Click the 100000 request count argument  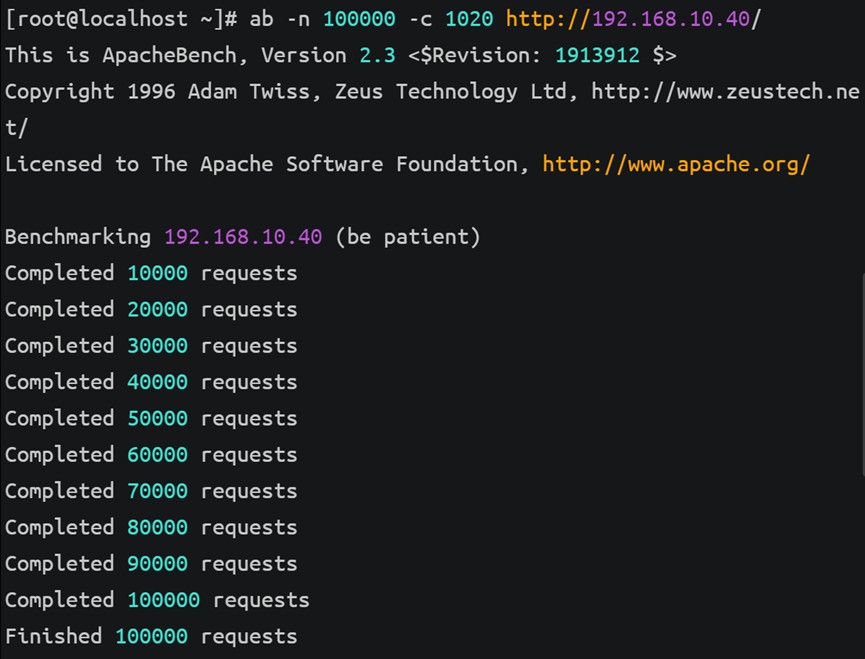click(x=359, y=19)
